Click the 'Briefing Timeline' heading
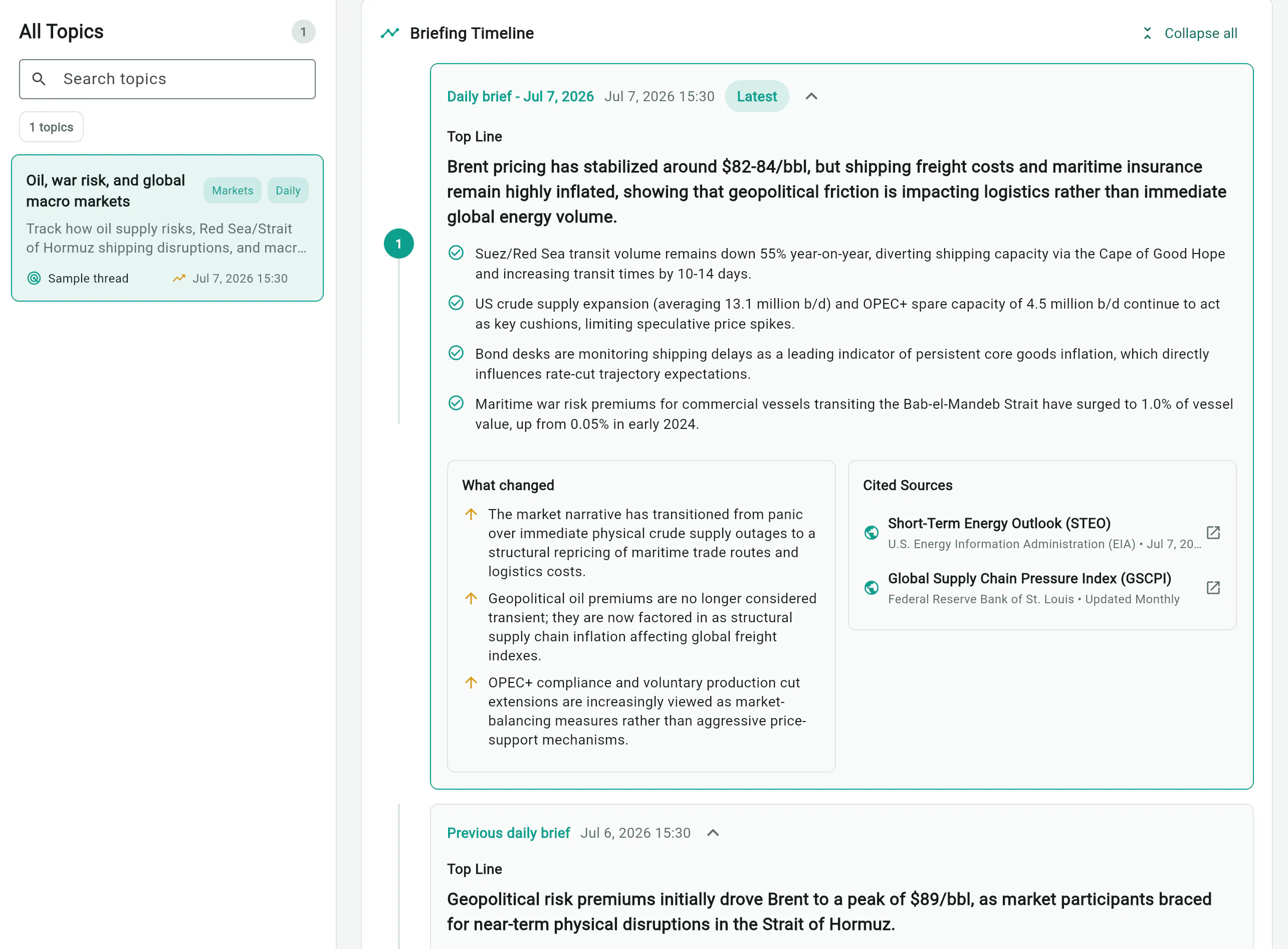This screenshot has width=1288, height=949. (472, 33)
